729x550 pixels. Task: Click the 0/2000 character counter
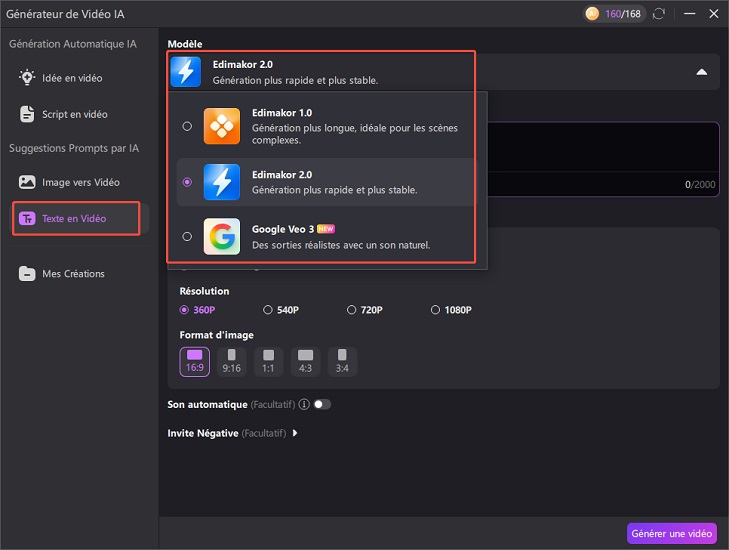[x=700, y=185]
